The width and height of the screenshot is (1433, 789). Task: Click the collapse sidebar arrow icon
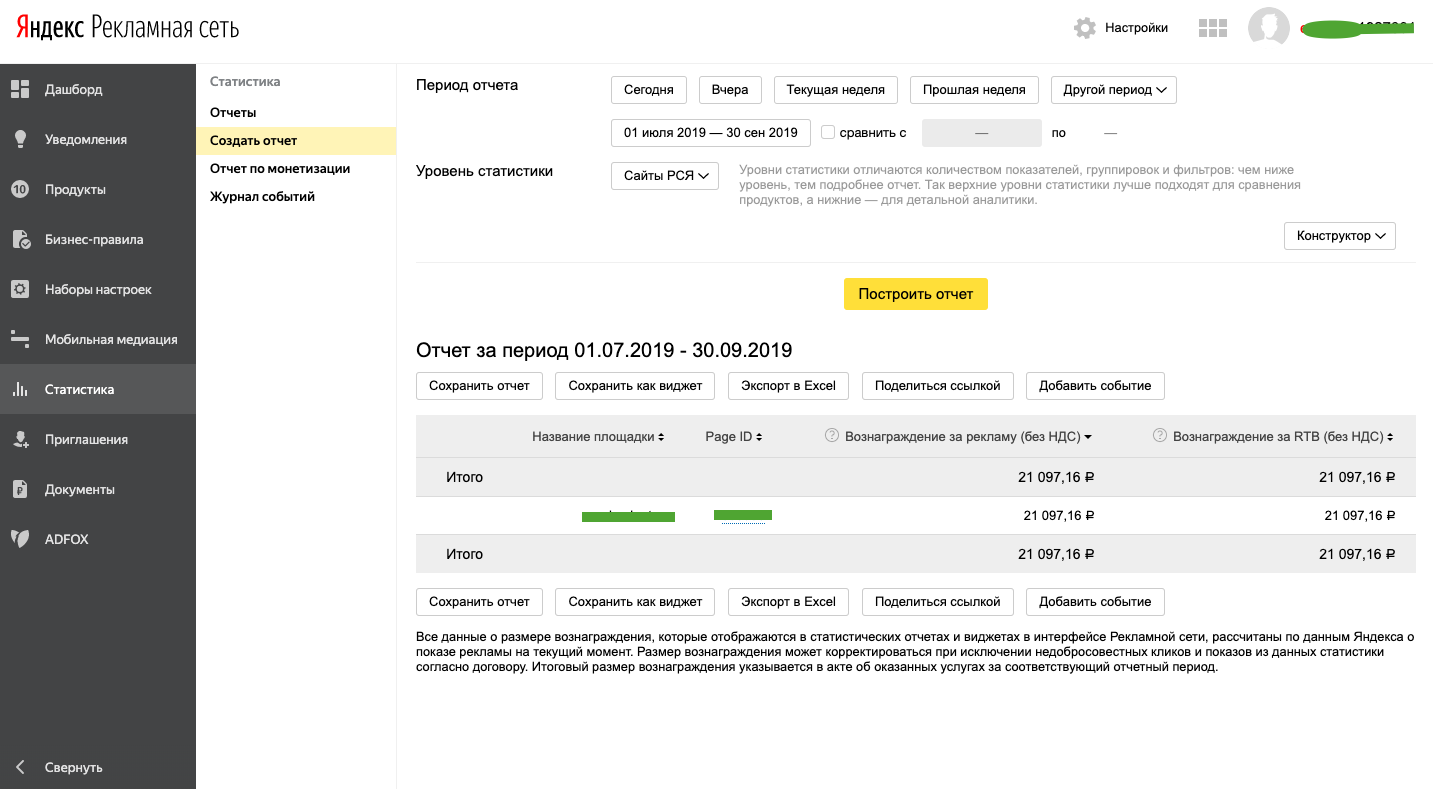20,767
